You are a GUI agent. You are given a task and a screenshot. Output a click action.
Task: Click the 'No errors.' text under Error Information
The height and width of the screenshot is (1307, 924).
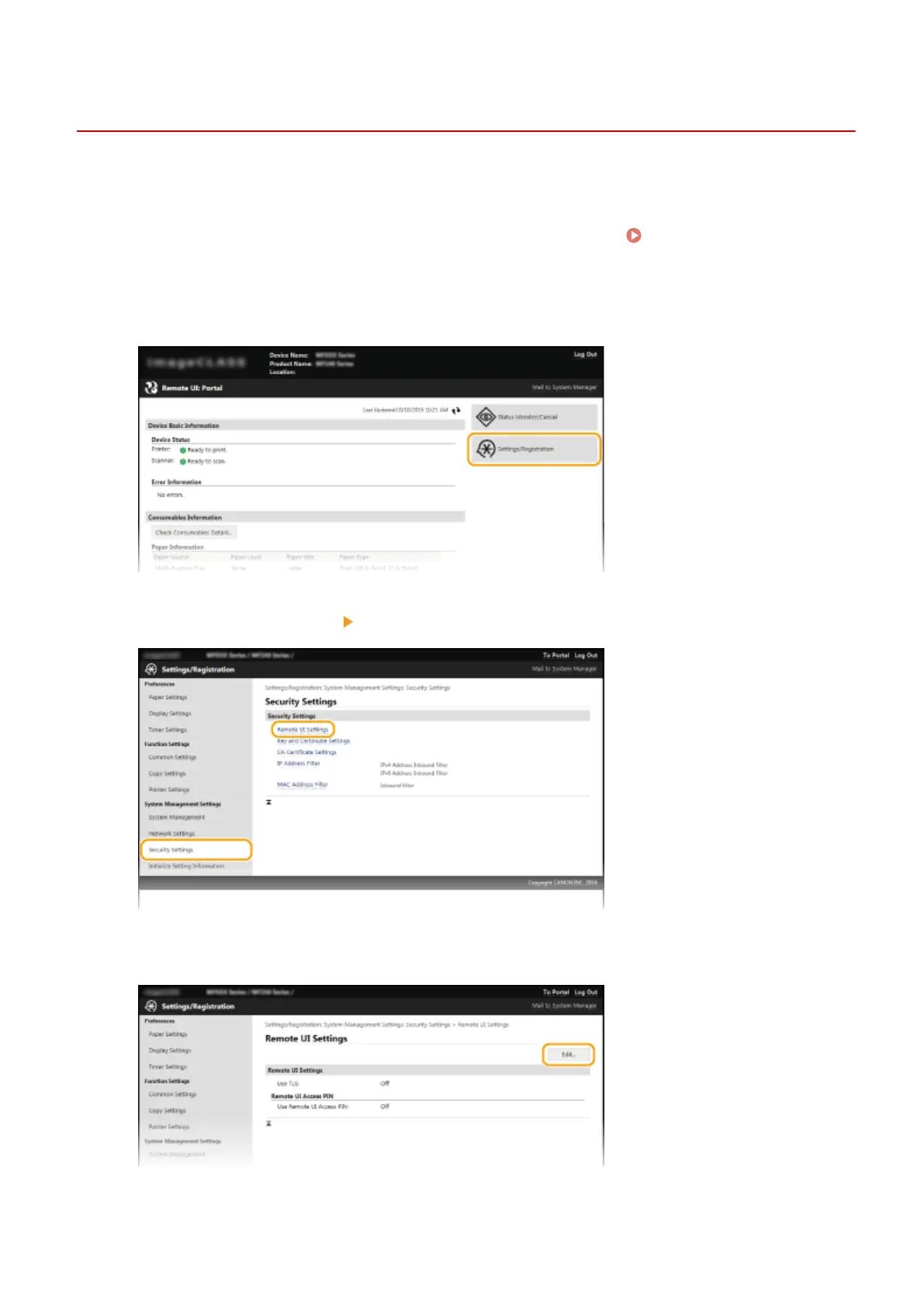(171, 494)
